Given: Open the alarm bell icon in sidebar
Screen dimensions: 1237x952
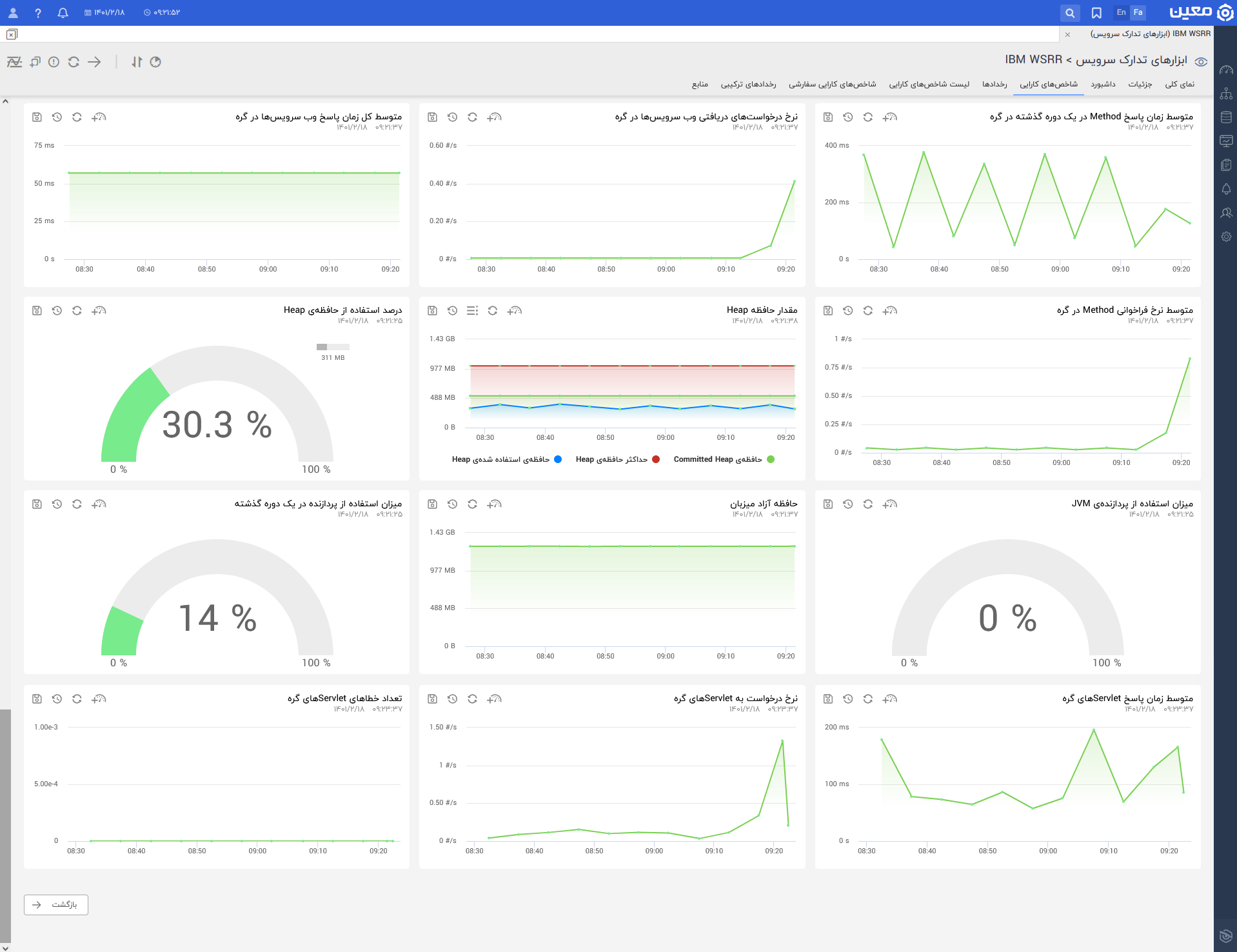Looking at the screenshot, I should point(1226,189).
